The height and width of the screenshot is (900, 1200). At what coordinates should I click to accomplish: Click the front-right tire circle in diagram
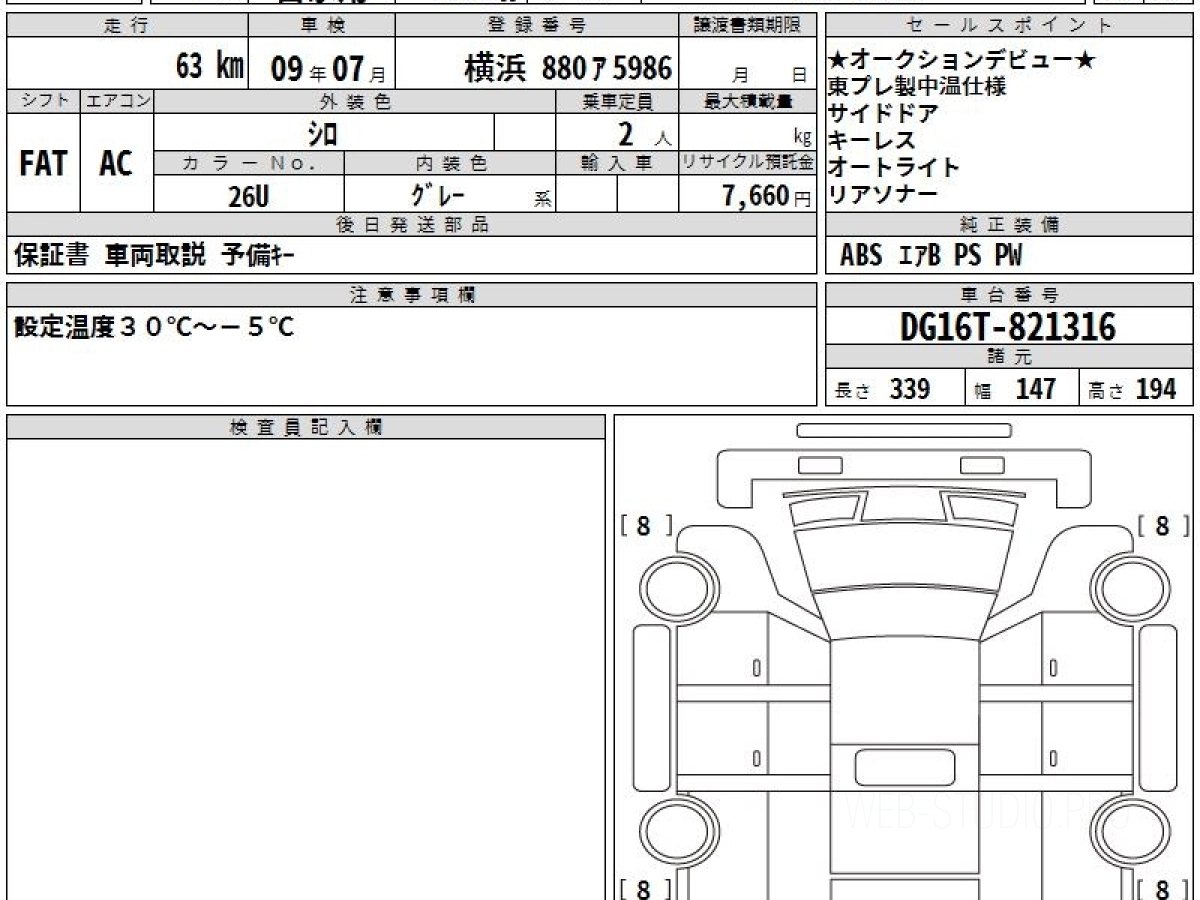[1122, 583]
